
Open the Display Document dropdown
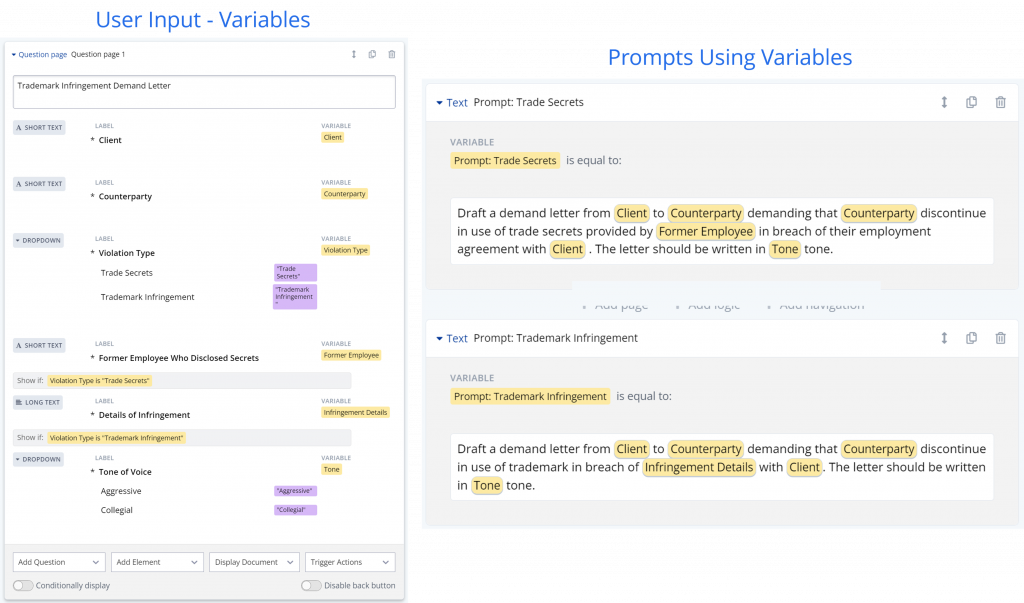click(x=254, y=562)
